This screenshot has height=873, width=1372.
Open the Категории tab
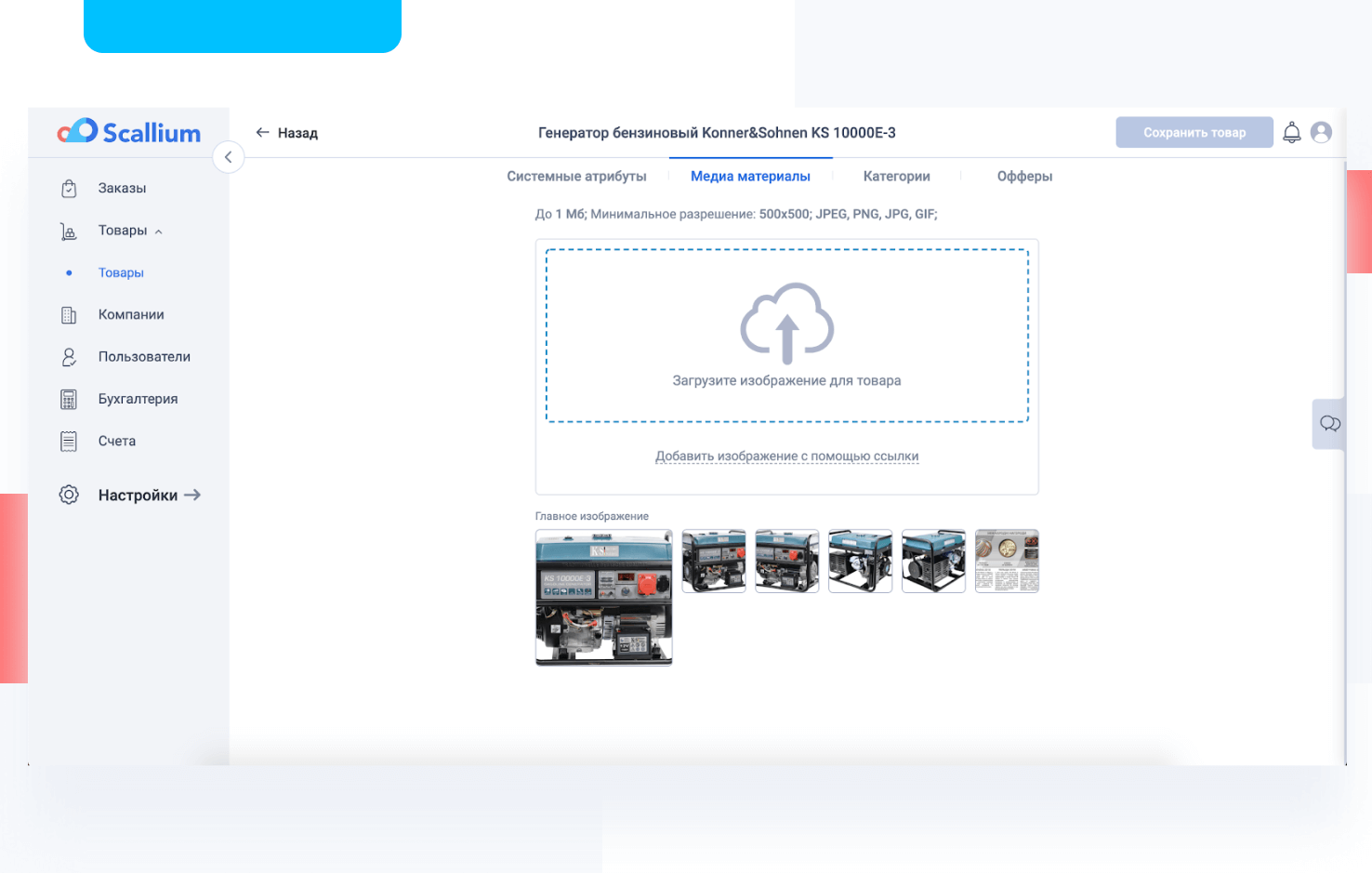896,177
